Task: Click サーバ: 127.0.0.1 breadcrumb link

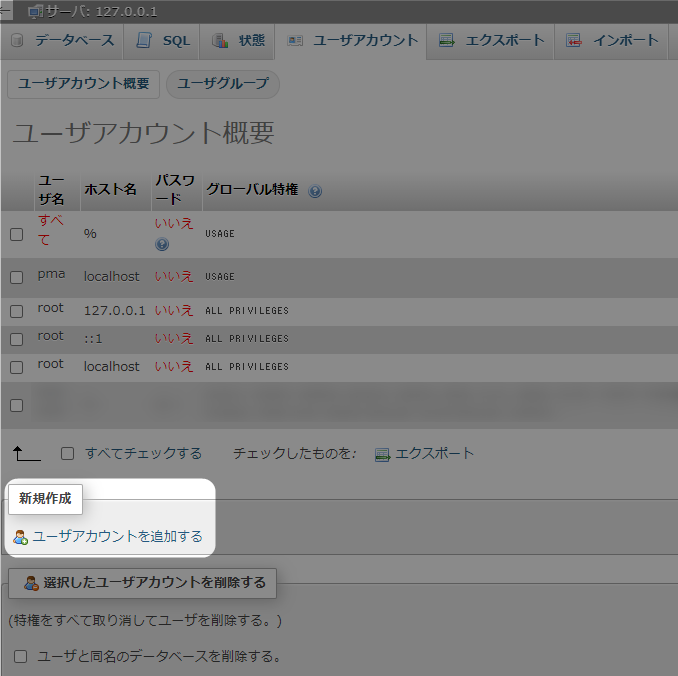Action: (101, 12)
